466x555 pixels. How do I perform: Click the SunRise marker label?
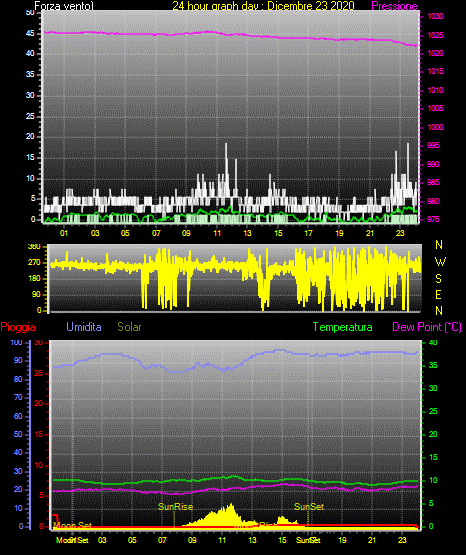pyautogui.click(x=176, y=507)
